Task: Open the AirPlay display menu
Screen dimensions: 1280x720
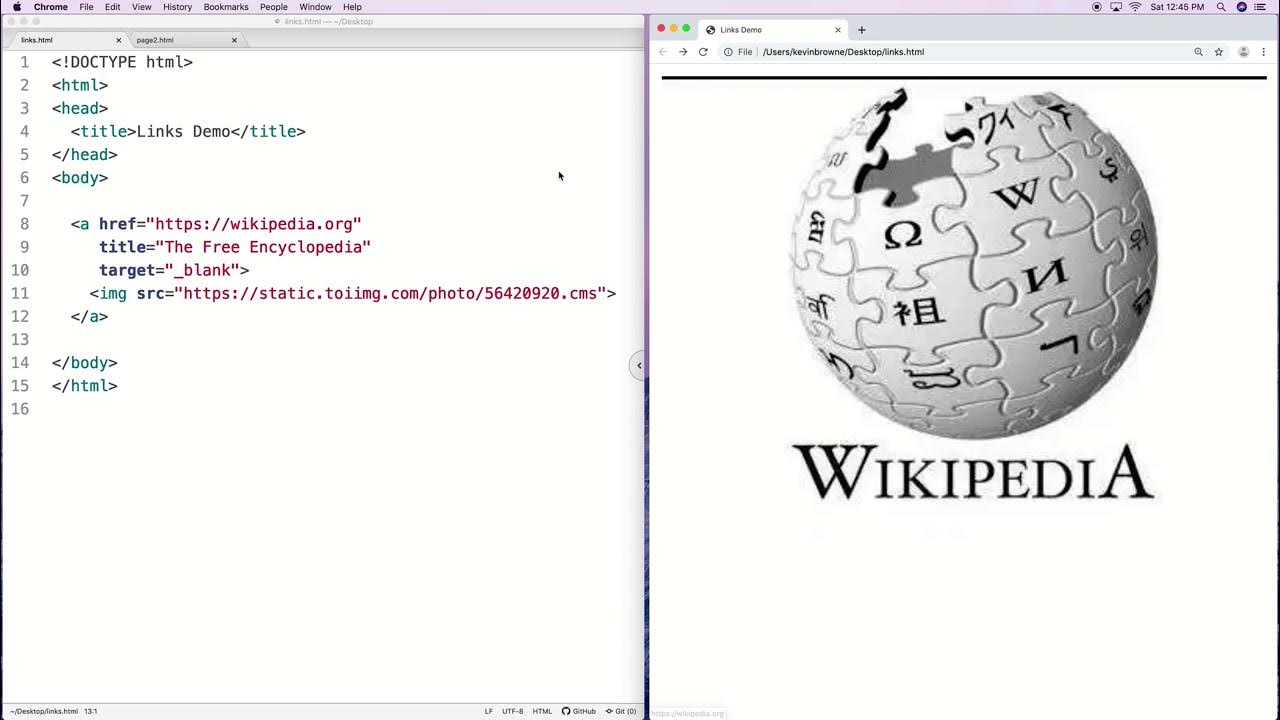Action: point(1116,7)
